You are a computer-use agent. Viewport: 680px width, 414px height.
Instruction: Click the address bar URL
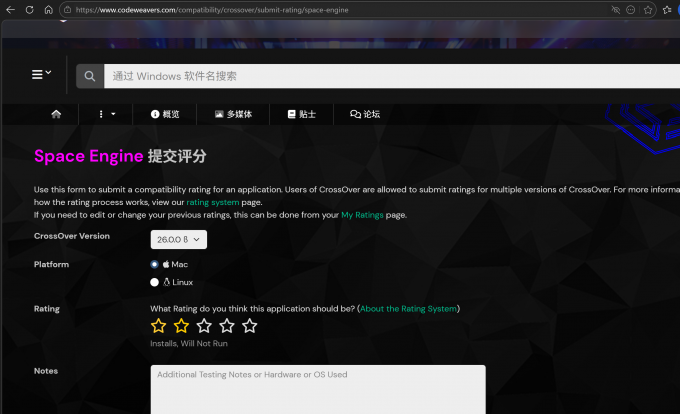pyautogui.click(x=212, y=10)
